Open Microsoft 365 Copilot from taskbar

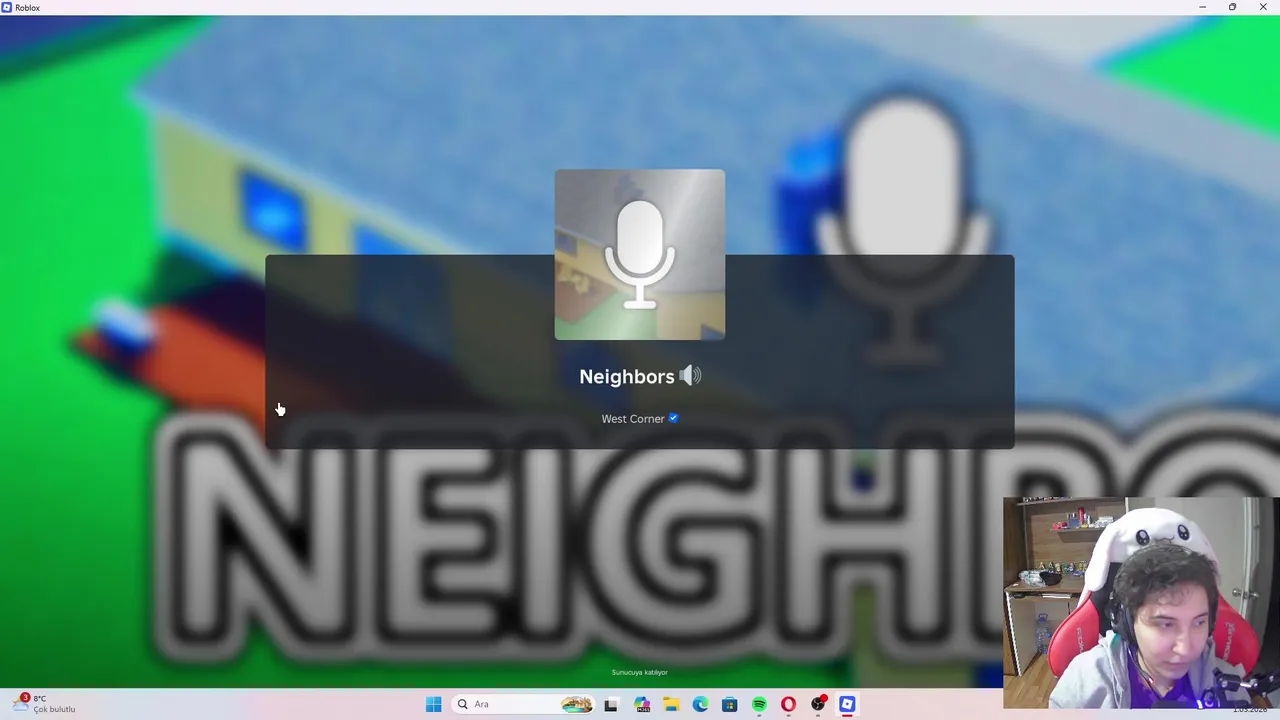pyautogui.click(x=642, y=704)
